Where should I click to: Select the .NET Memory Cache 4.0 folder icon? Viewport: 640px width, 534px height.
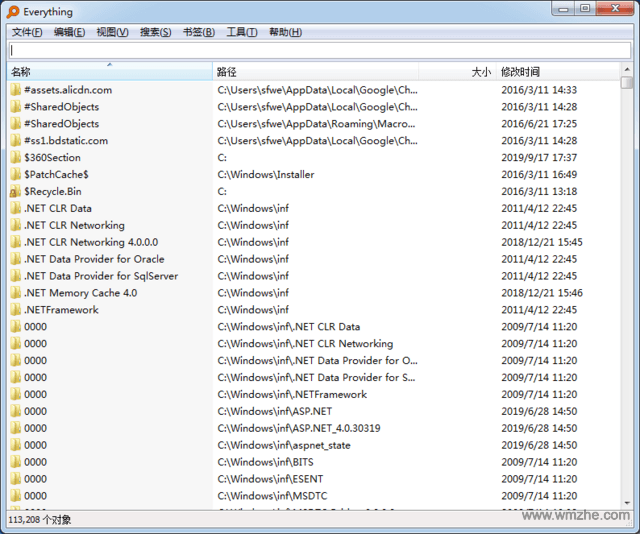click(16, 293)
